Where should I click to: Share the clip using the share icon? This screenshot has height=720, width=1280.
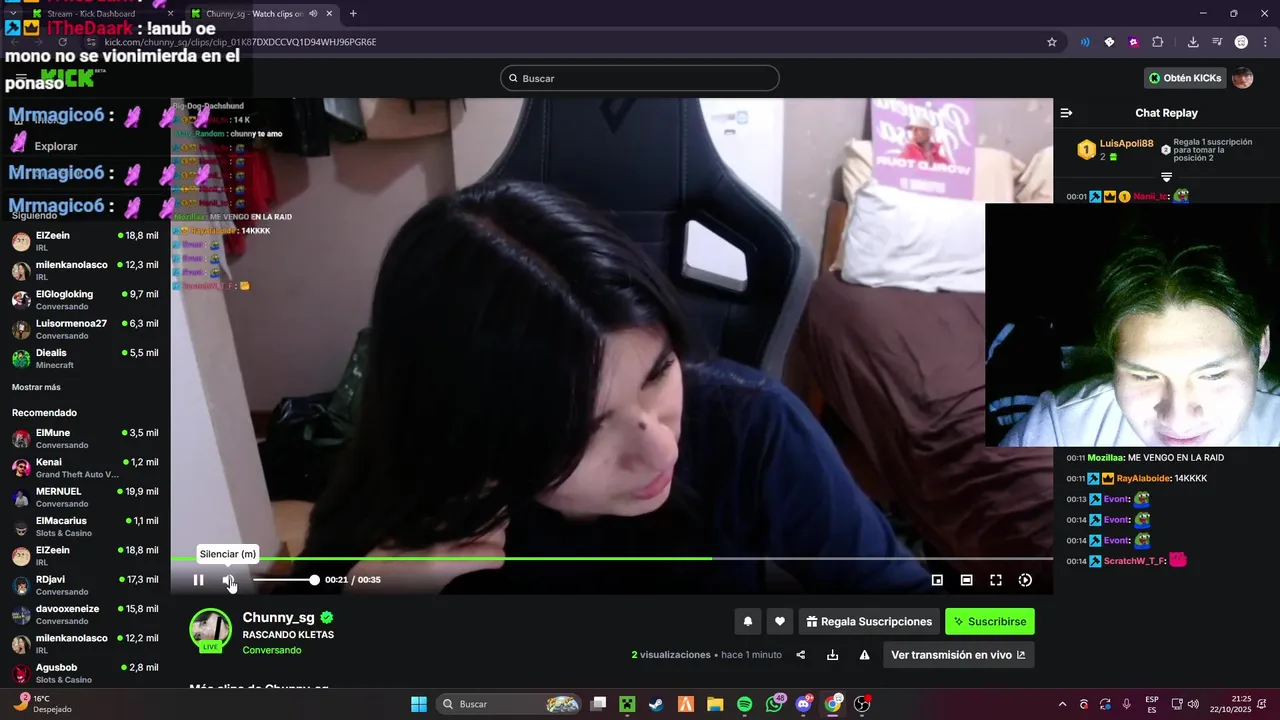801,655
